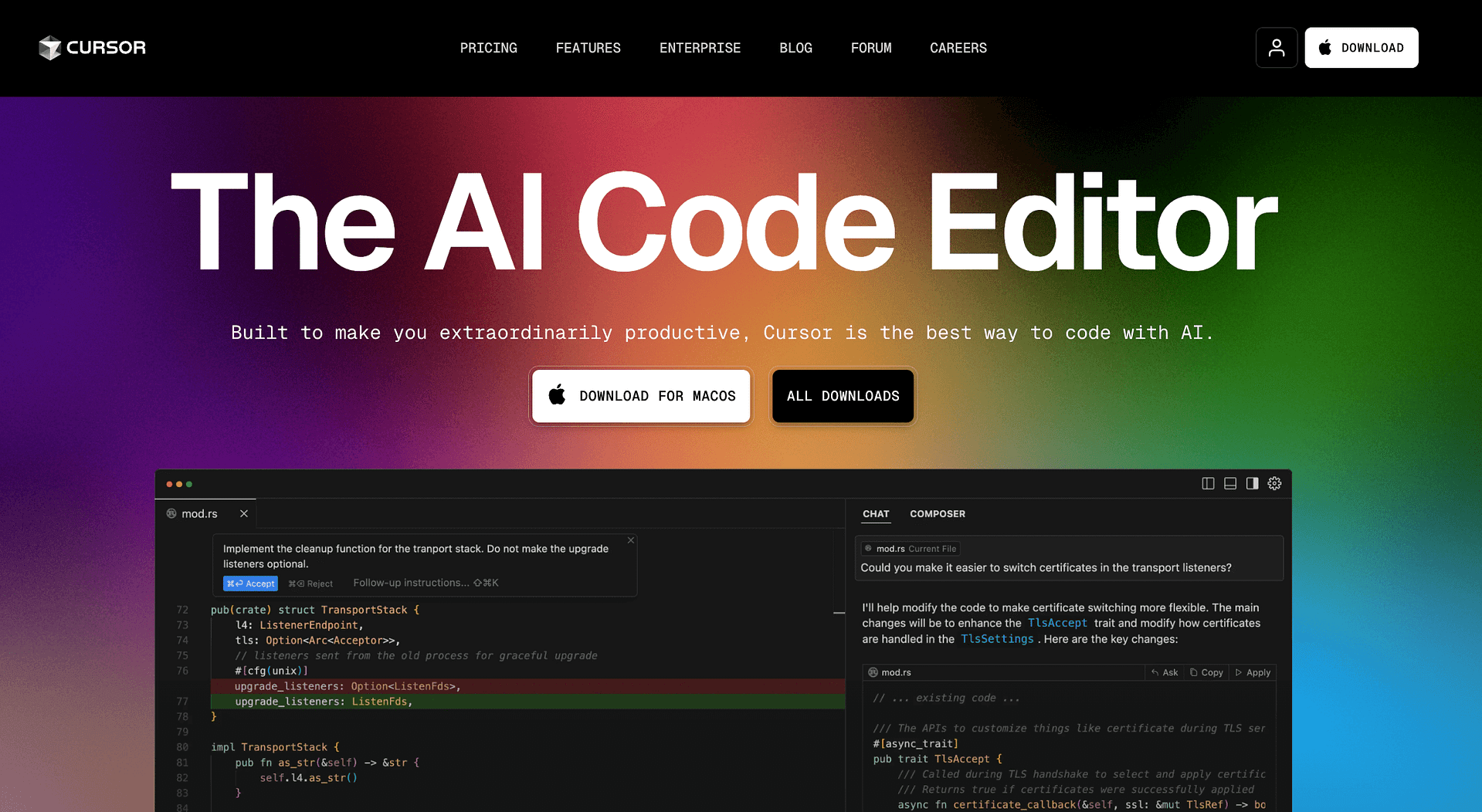Screen dimensions: 1482x812
Task: Close the mod.rs editor tab
Action: 244,513
